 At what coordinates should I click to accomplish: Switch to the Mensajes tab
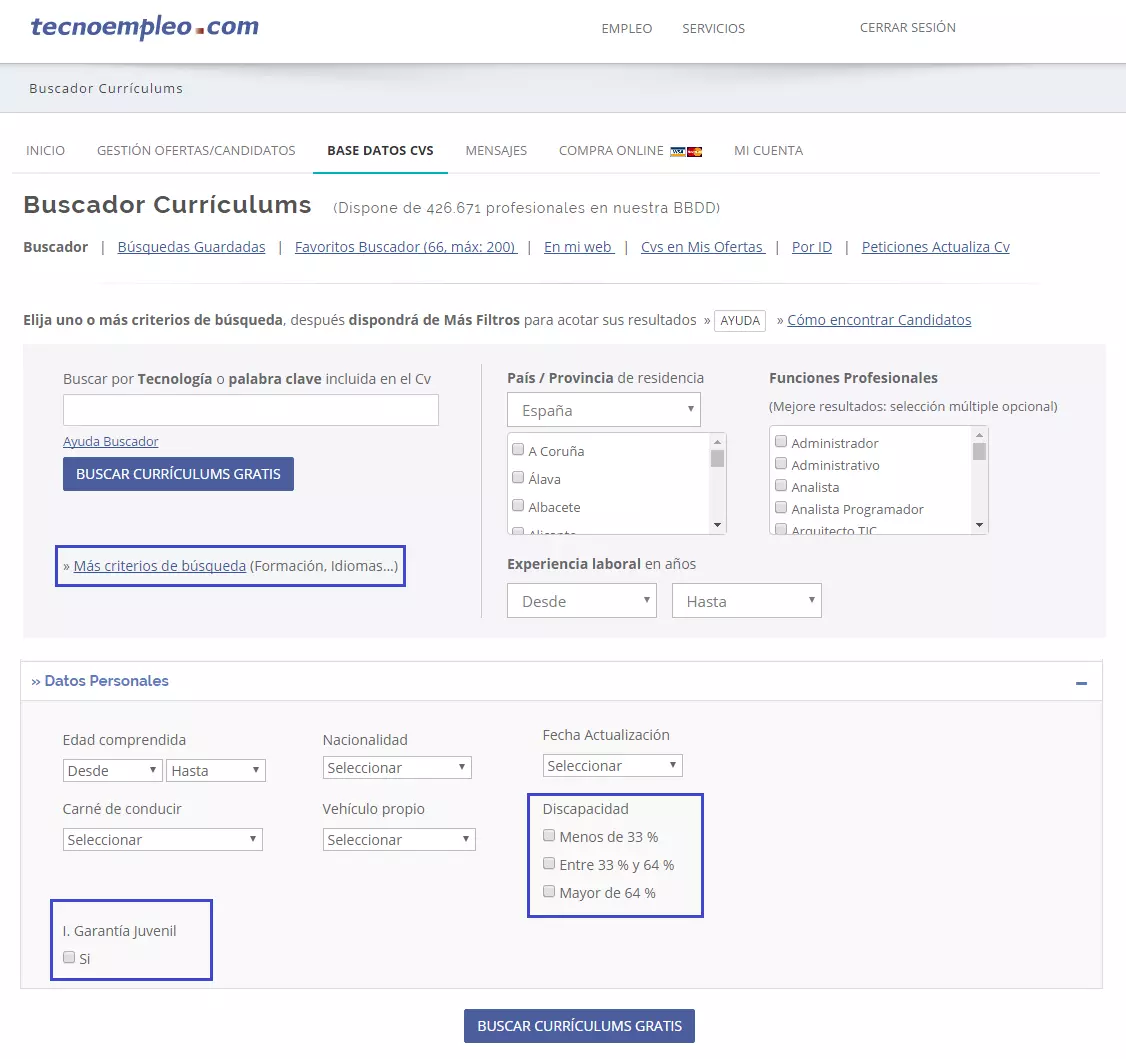click(x=496, y=151)
